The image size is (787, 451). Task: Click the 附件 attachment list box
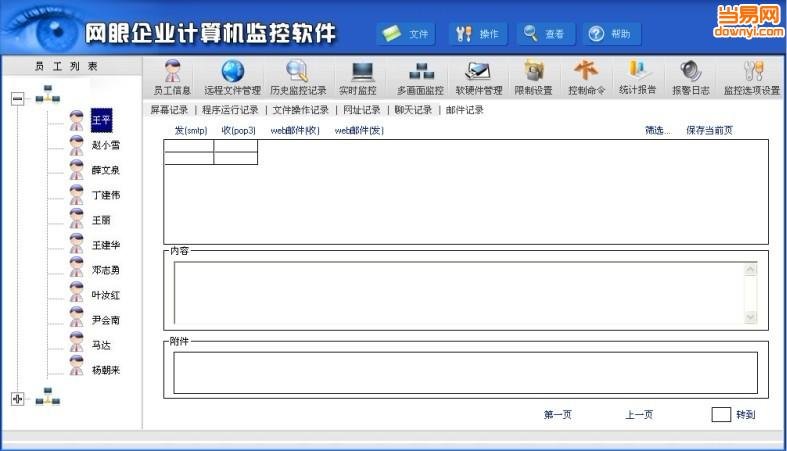coord(465,373)
